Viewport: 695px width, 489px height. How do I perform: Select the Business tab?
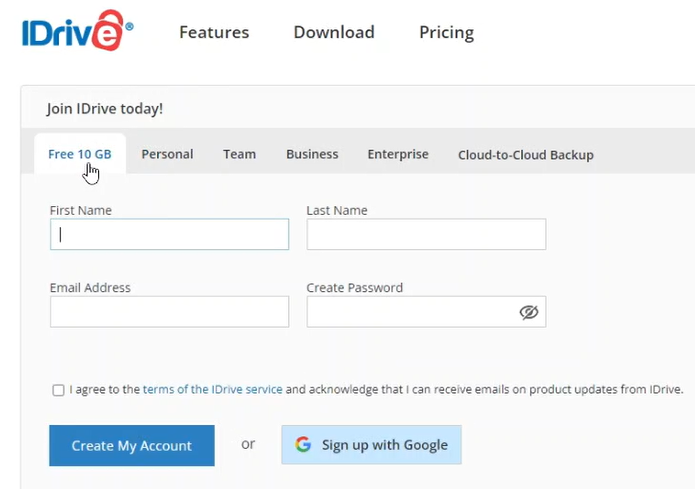(312, 154)
